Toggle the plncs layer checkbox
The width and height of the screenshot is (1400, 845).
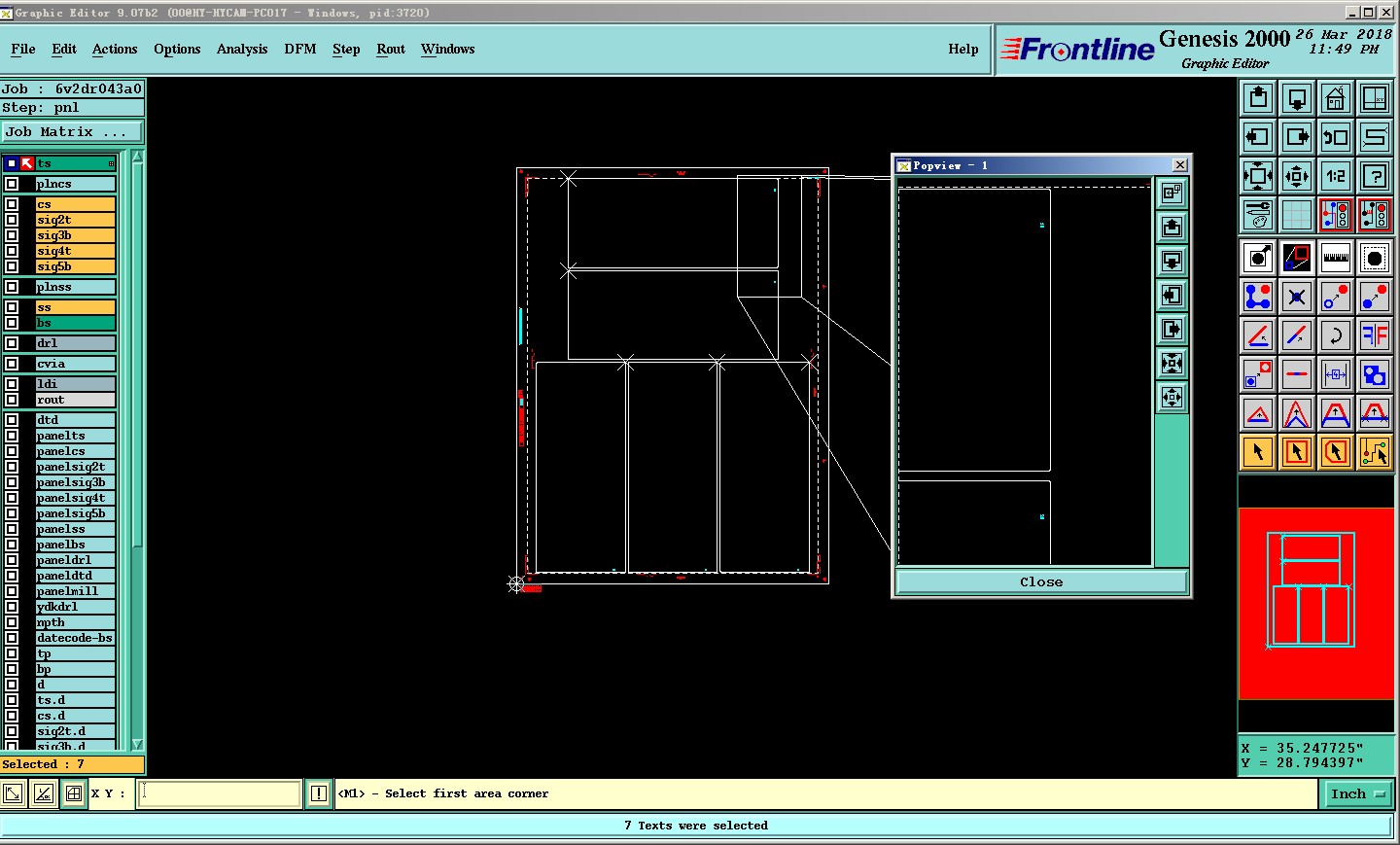pos(12,184)
